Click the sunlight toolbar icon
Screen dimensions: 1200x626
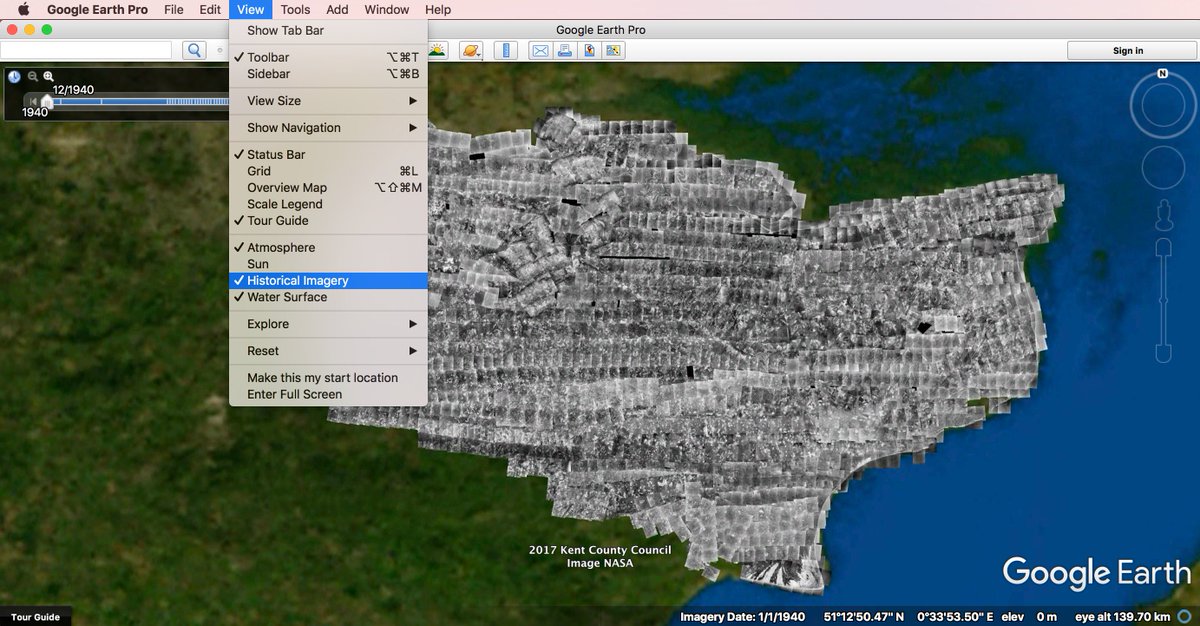click(x=439, y=50)
